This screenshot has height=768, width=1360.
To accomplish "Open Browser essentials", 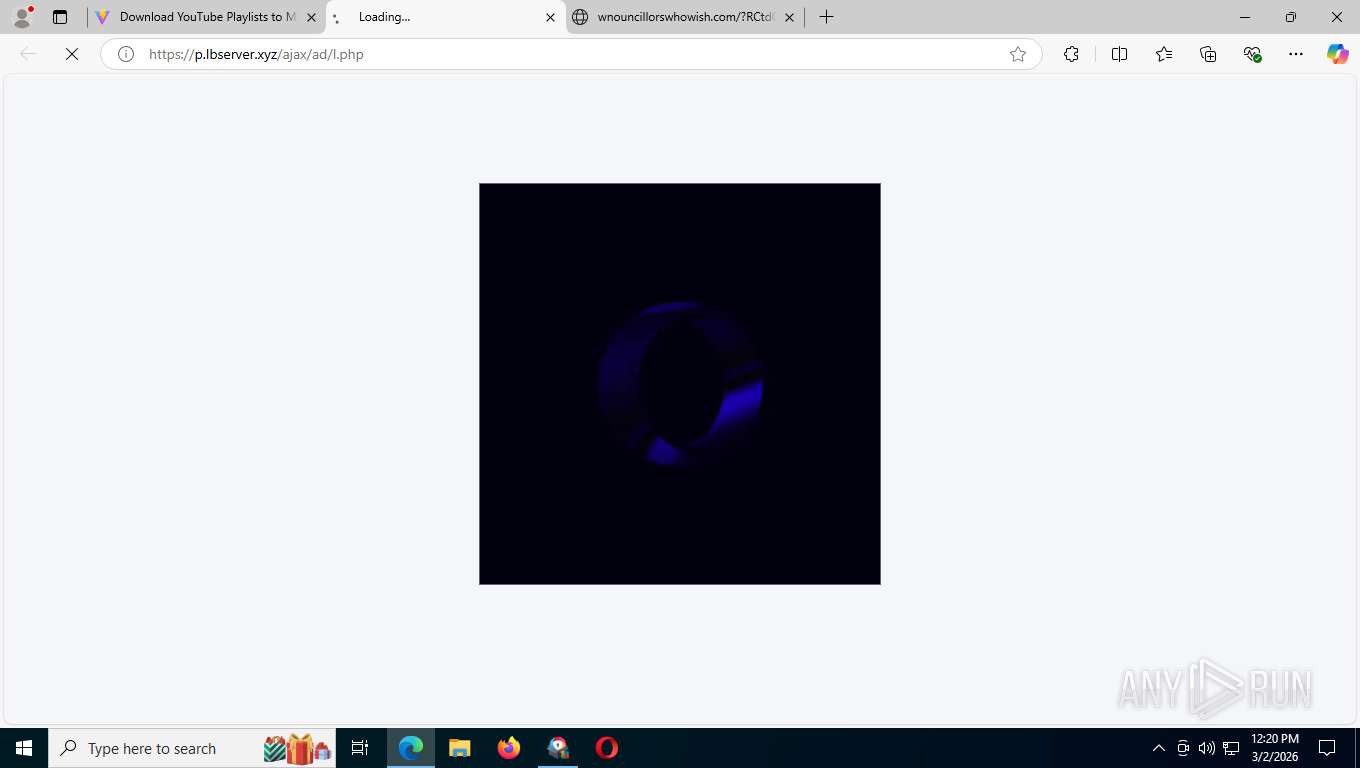I will pos(1252,54).
